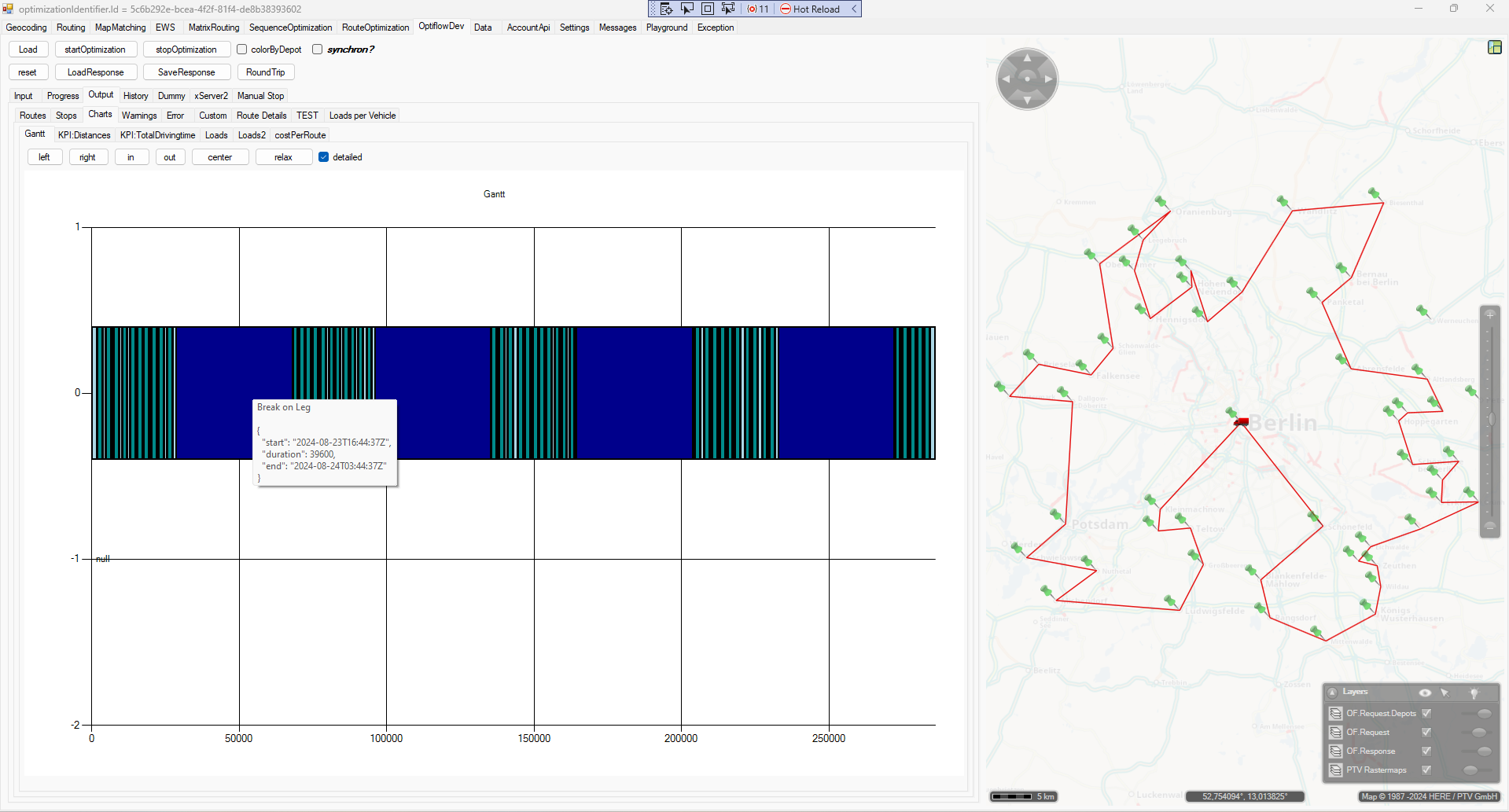Pan the map up with the navigation wheel arrow
The height and width of the screenshot is (812, 1509).
[x=1027, y=57]
